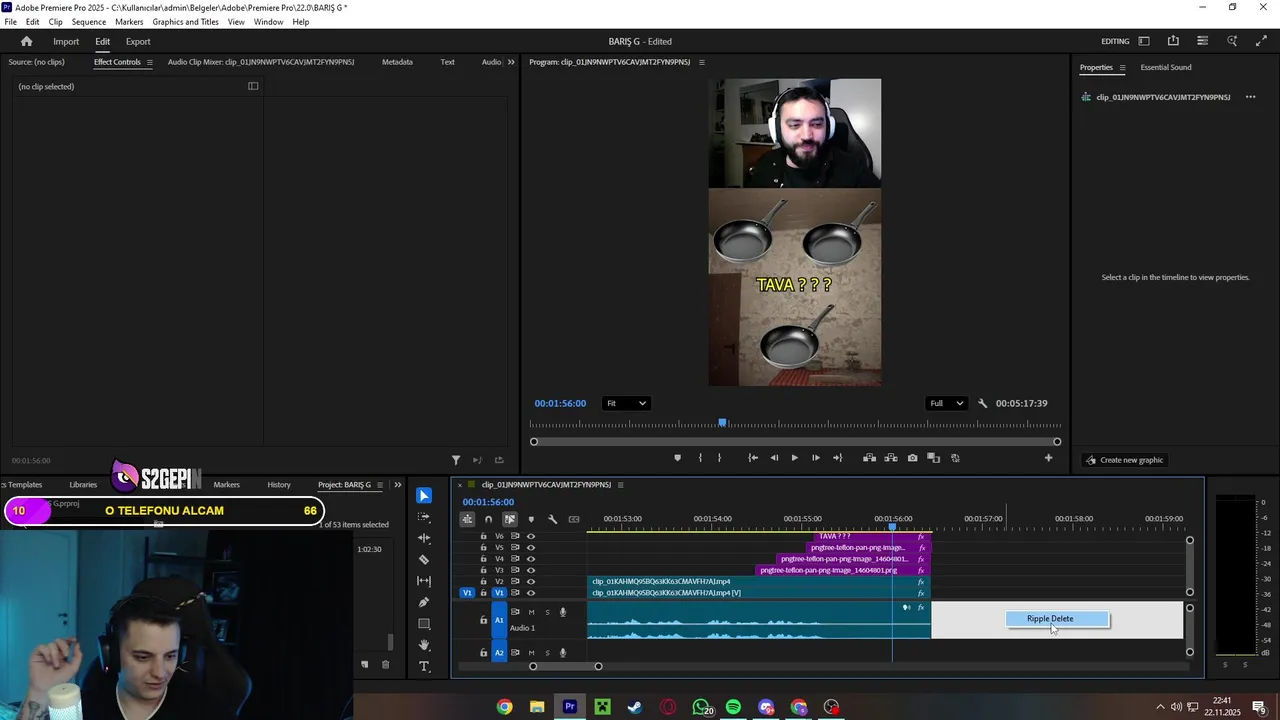Open the Program monitor button editor plus
1280x720 pixels.
pyautogui.click(x=1048, y=458)
